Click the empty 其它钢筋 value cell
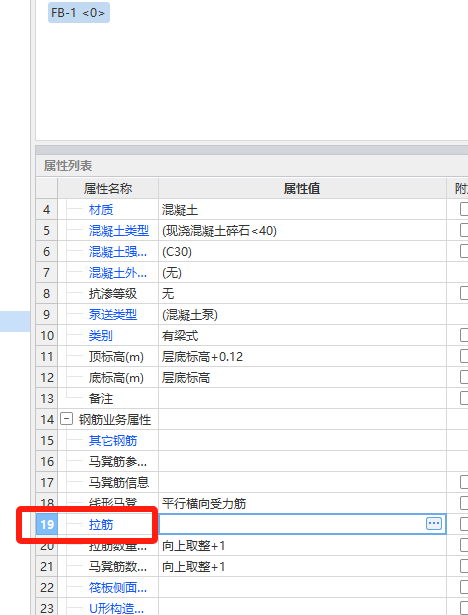 [x=302, y=440]
